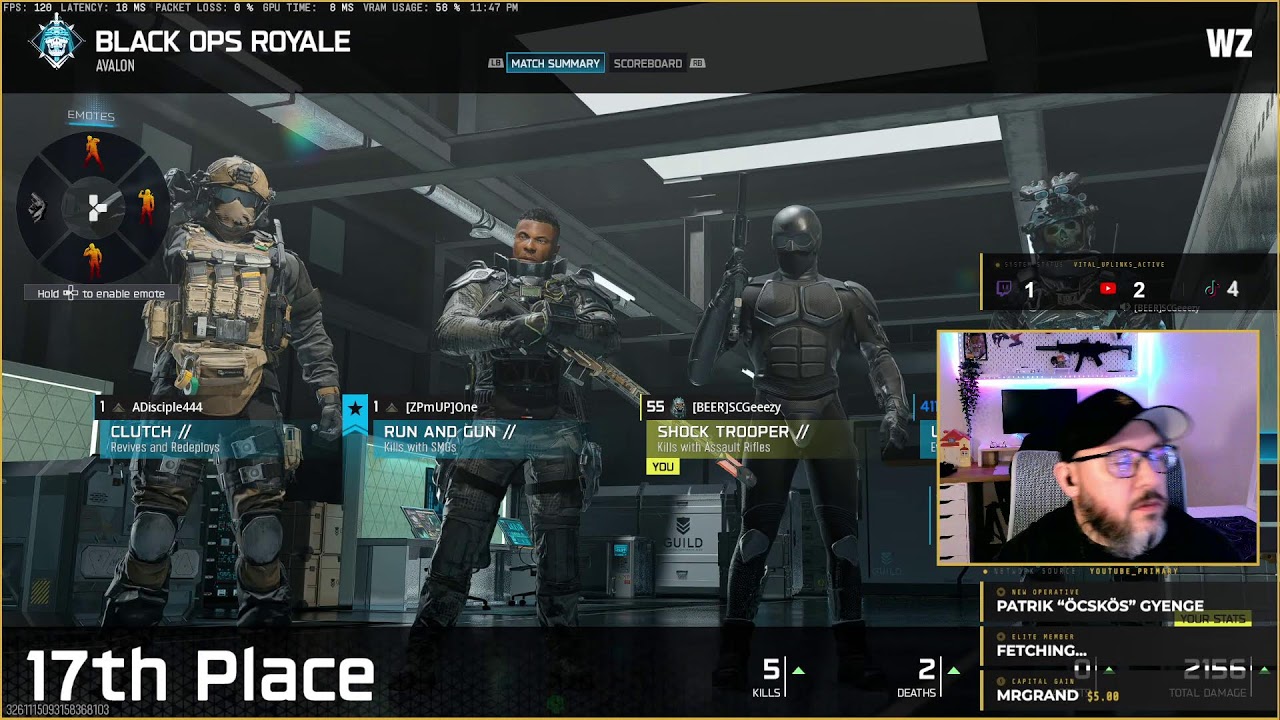The width and height of the screenshot is (1280, 720).
Task: Click the 'BLACK OPS ROYALE' title
Action: click(x=222, y=42)
